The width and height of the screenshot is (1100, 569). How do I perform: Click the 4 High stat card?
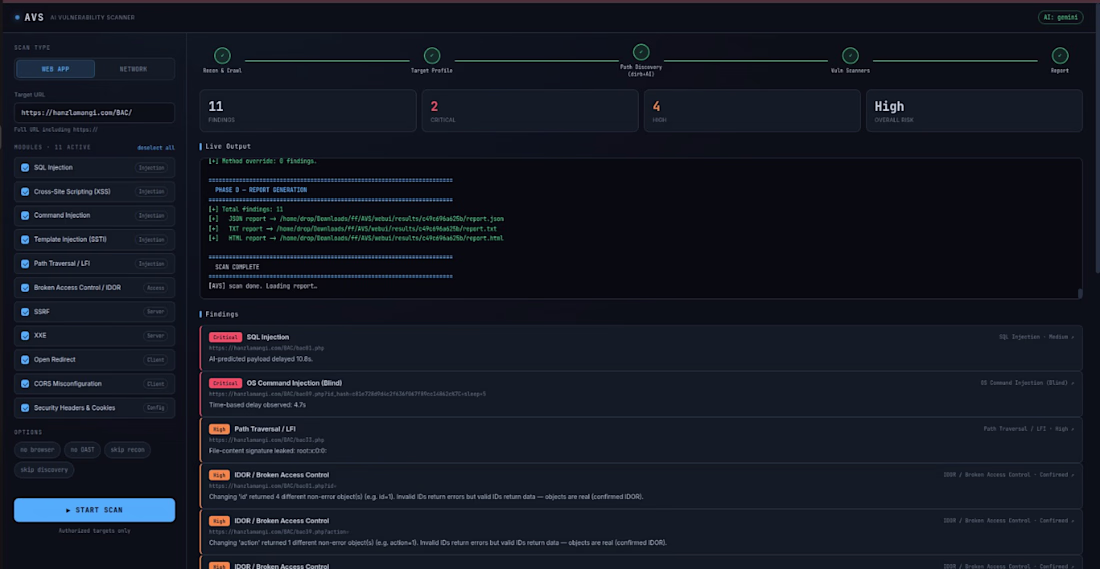752,111
